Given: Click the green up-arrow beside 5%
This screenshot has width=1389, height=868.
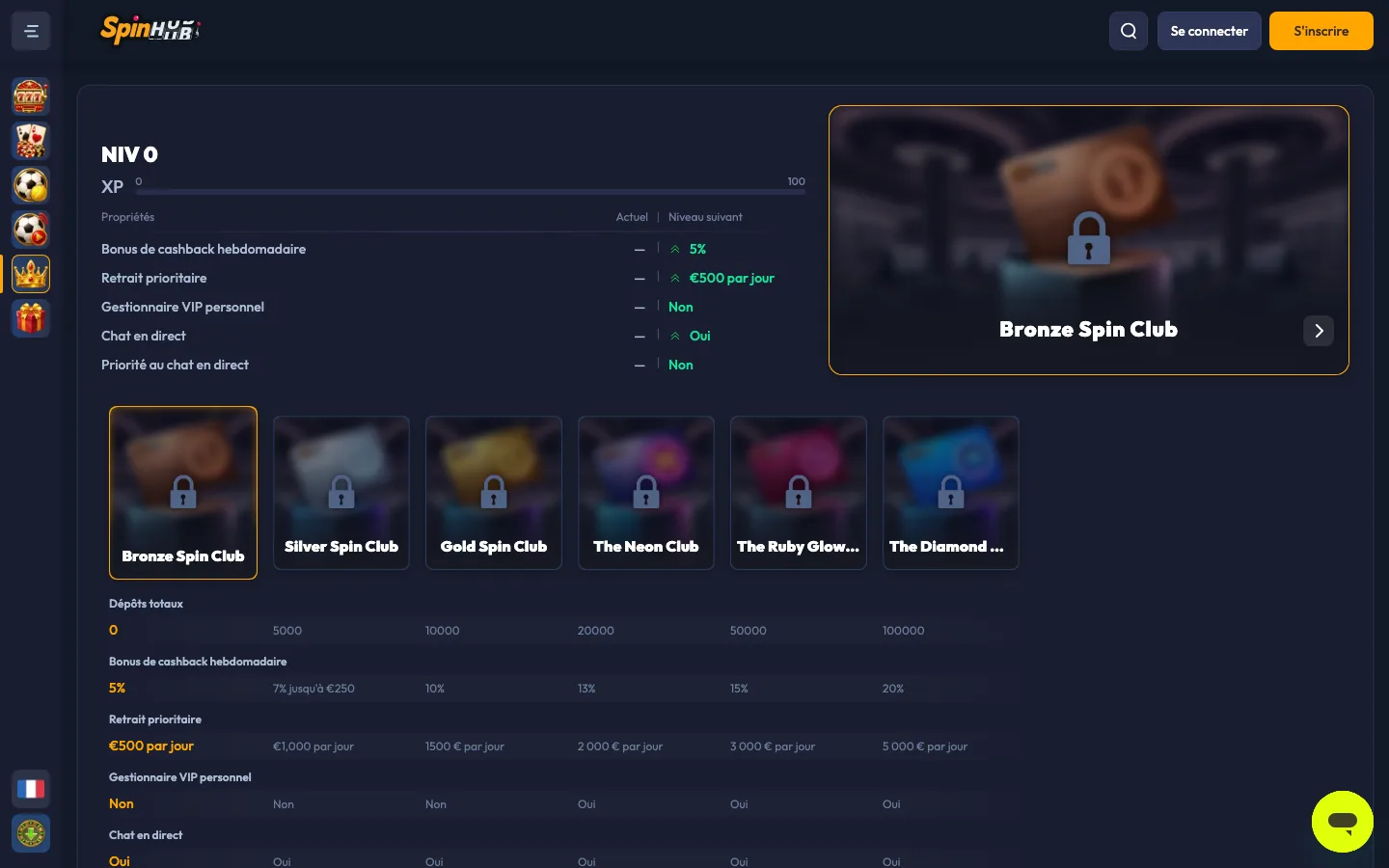Looking at the screenshot, I should pyautogui.click(x=675, y=249).
